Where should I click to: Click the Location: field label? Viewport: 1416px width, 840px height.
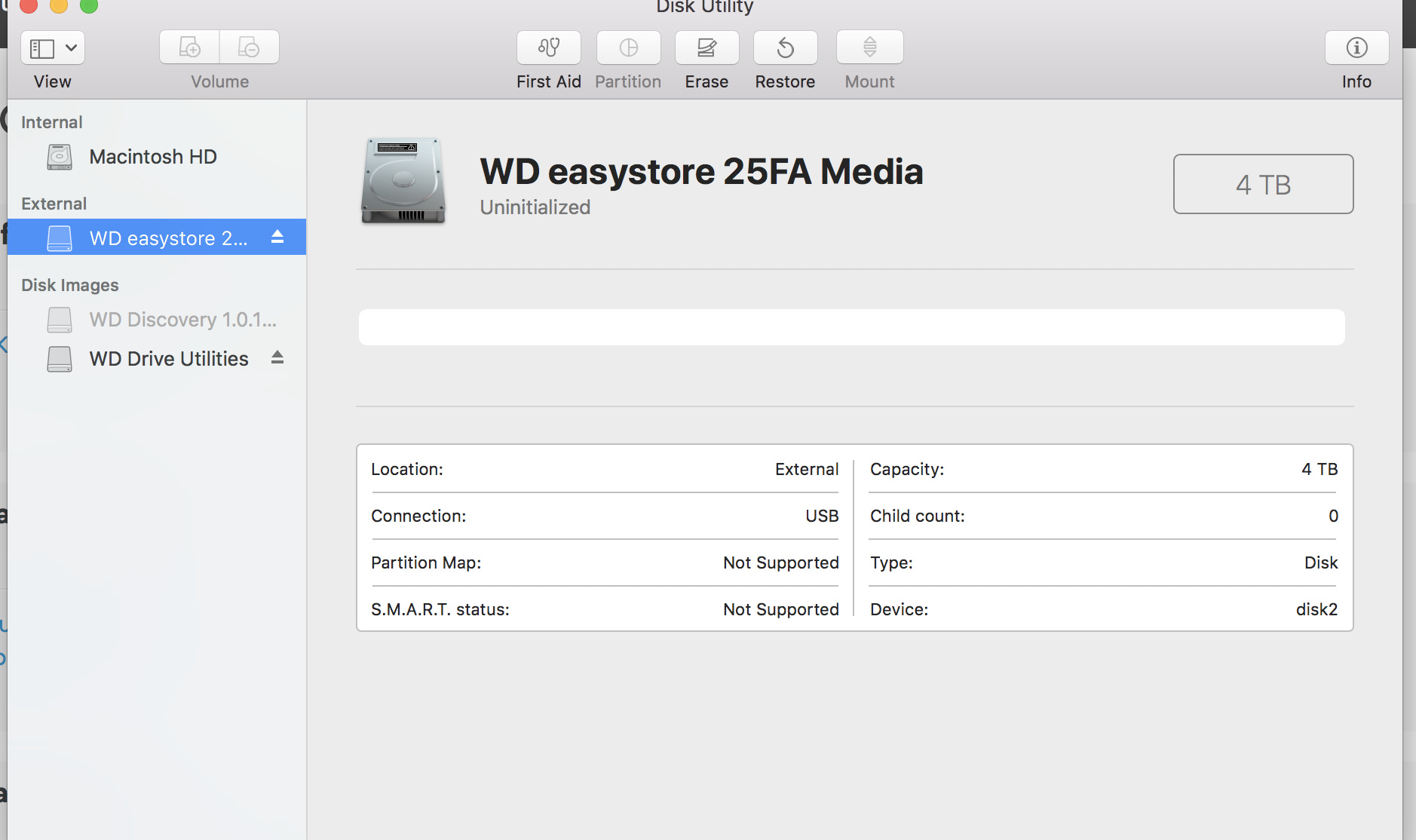(x=407, y=469)
